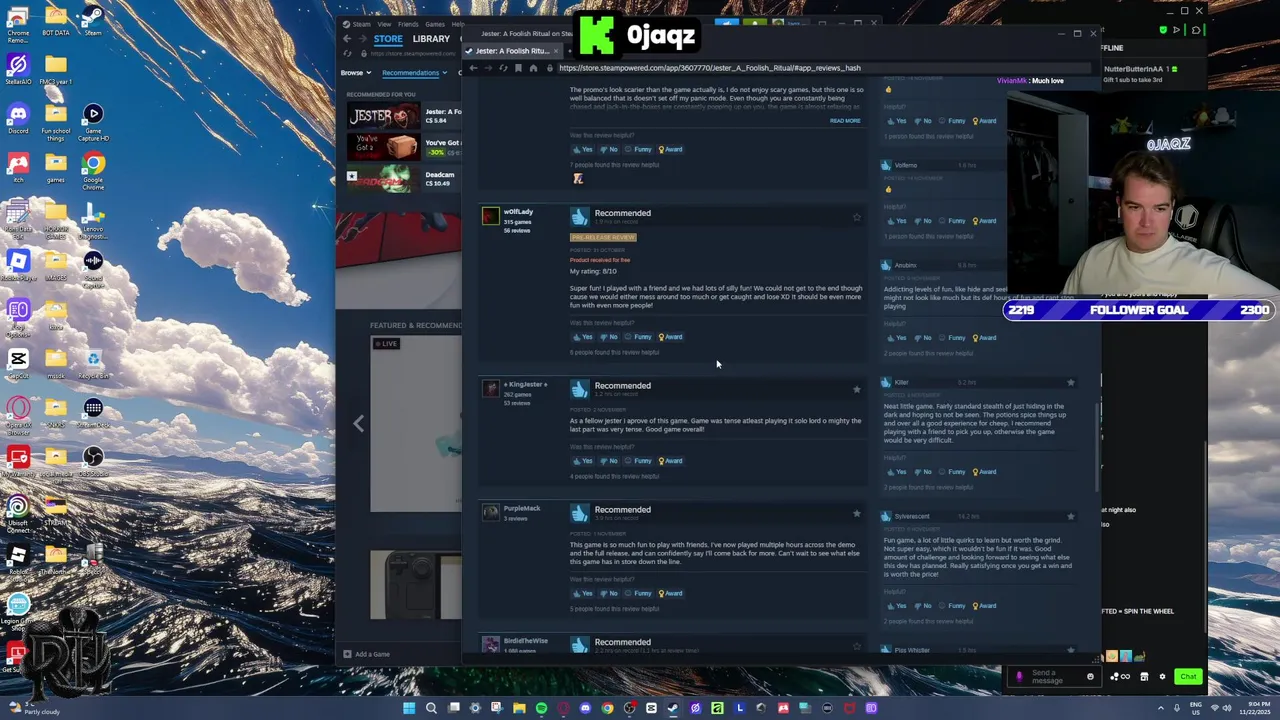The height and width of the screenshot is (720, 1280).
Task: Open Windows Start menu
Action: (x=409, y=708)
